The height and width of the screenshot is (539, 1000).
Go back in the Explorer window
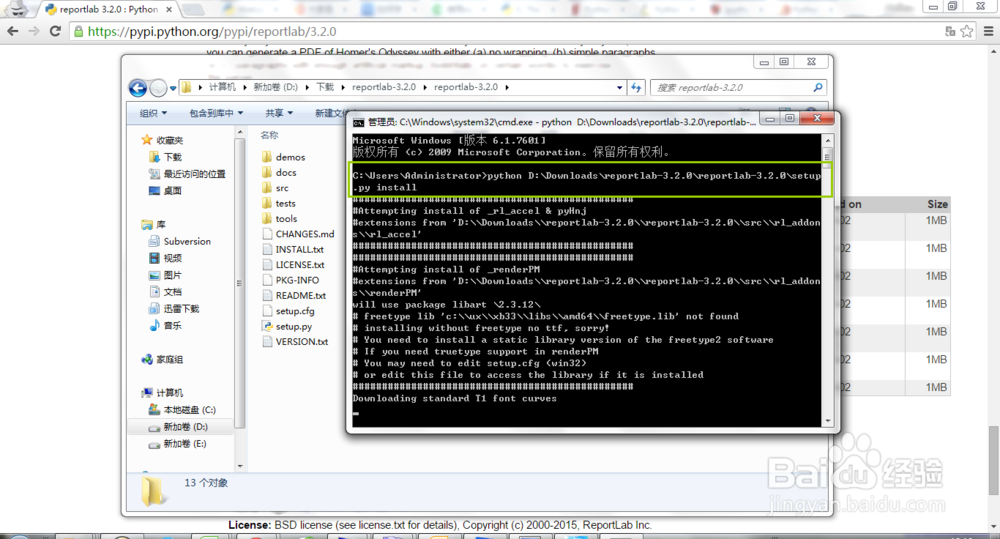138,87
